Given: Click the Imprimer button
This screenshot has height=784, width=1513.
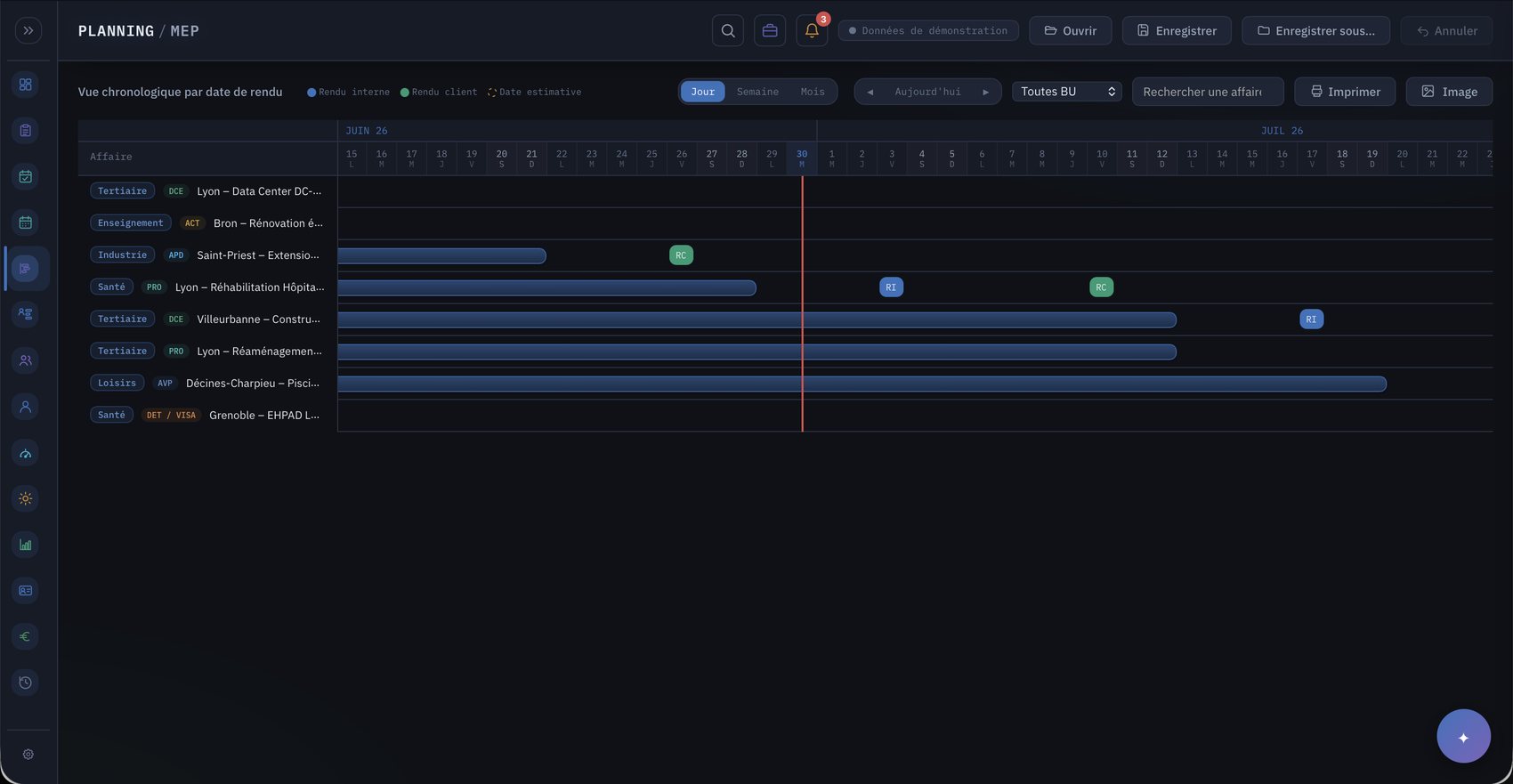Looking at the screenshot, I should pyautogui.click(x=1345, y=92).
